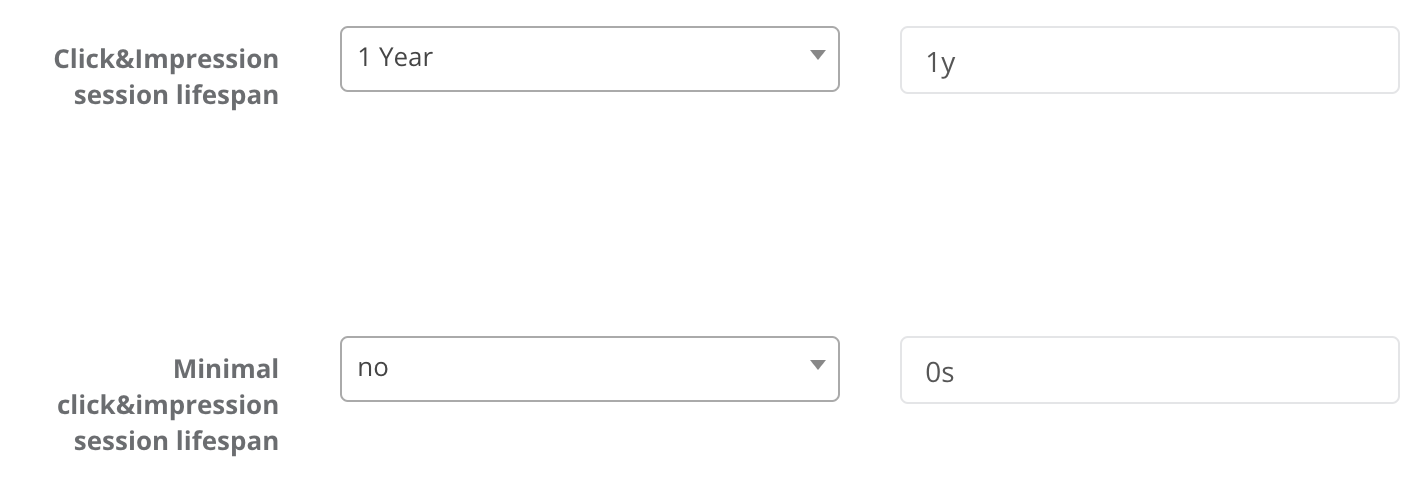The height and width of the screenshot is (492, 1428).
Task: Click the blank middle of the "1 Year" select box
Action: (x=620, y=59)
